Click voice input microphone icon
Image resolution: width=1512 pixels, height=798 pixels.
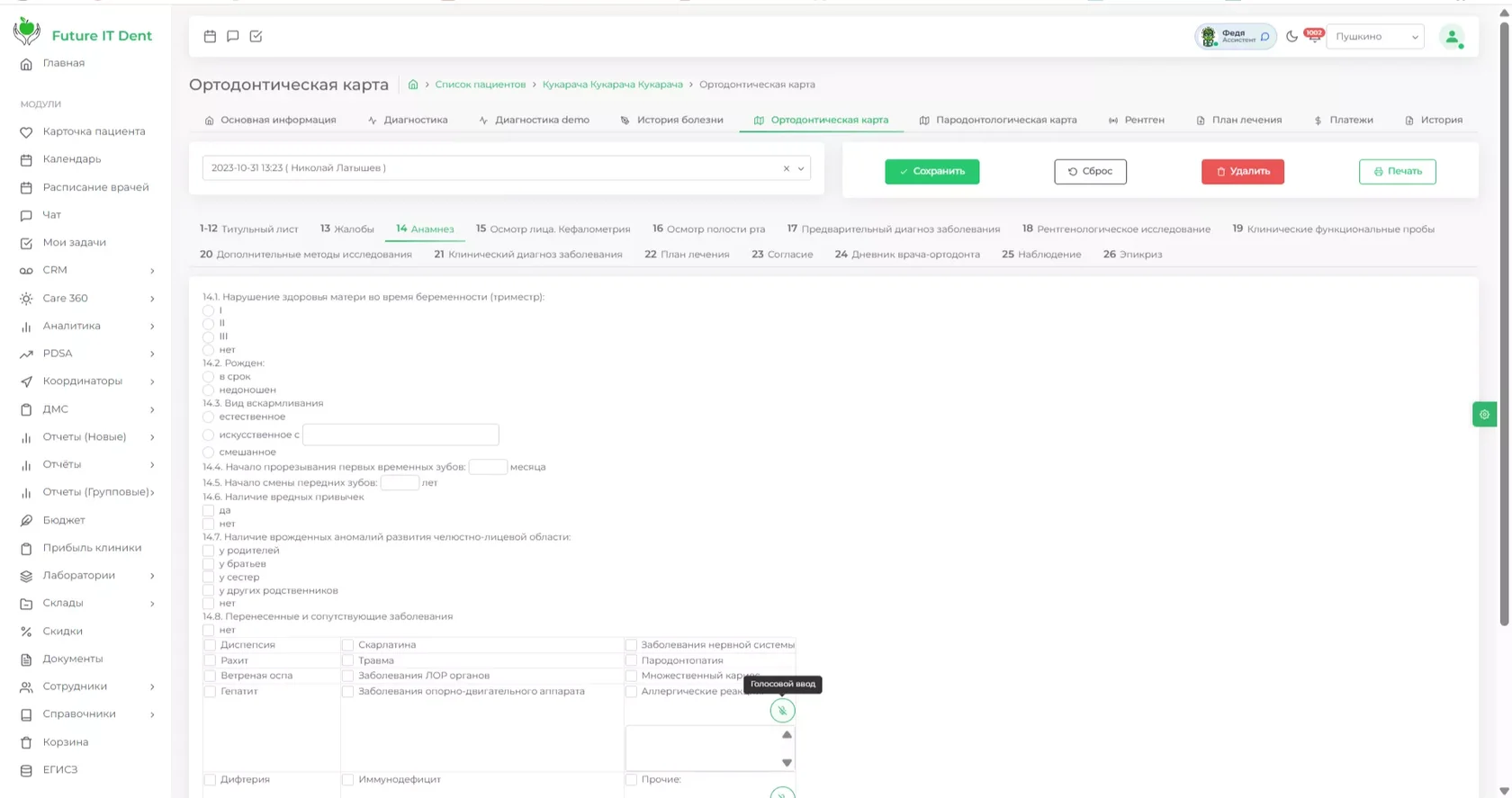782,711
